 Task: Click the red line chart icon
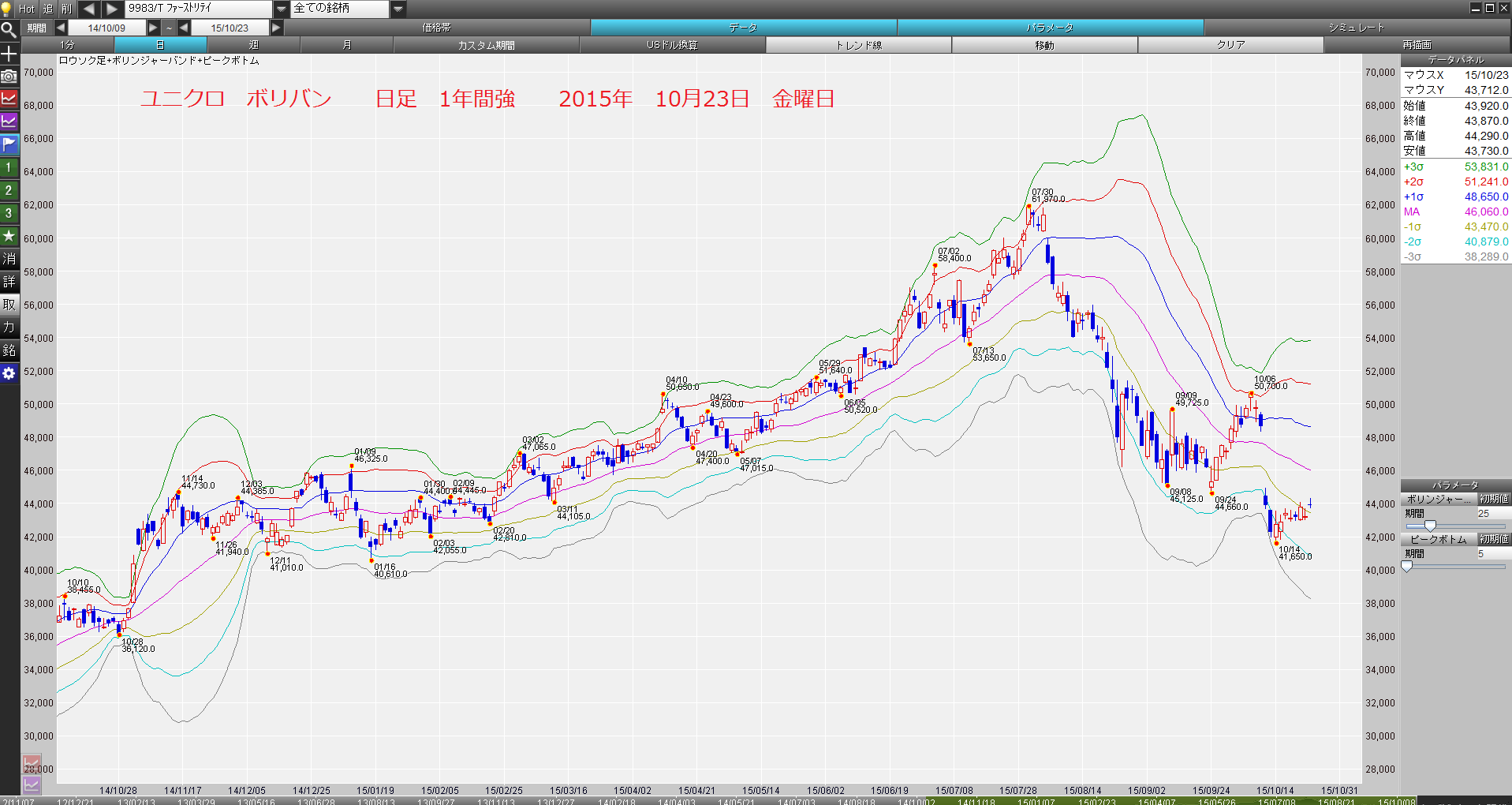pyautogui.click(x=9, y=99)
